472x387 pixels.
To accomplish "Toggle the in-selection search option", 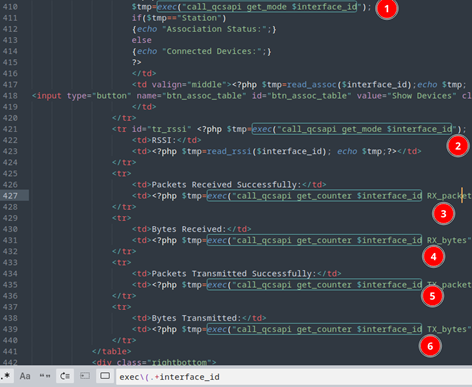I will (85, 376).
